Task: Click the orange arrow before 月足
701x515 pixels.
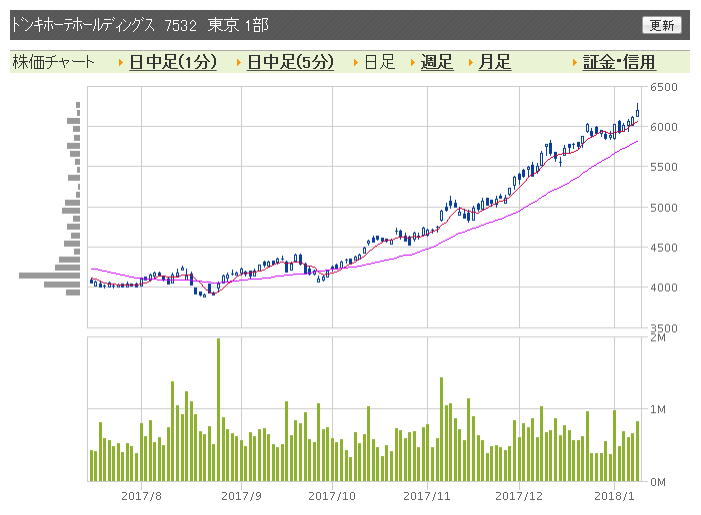Action: point(470,63)
